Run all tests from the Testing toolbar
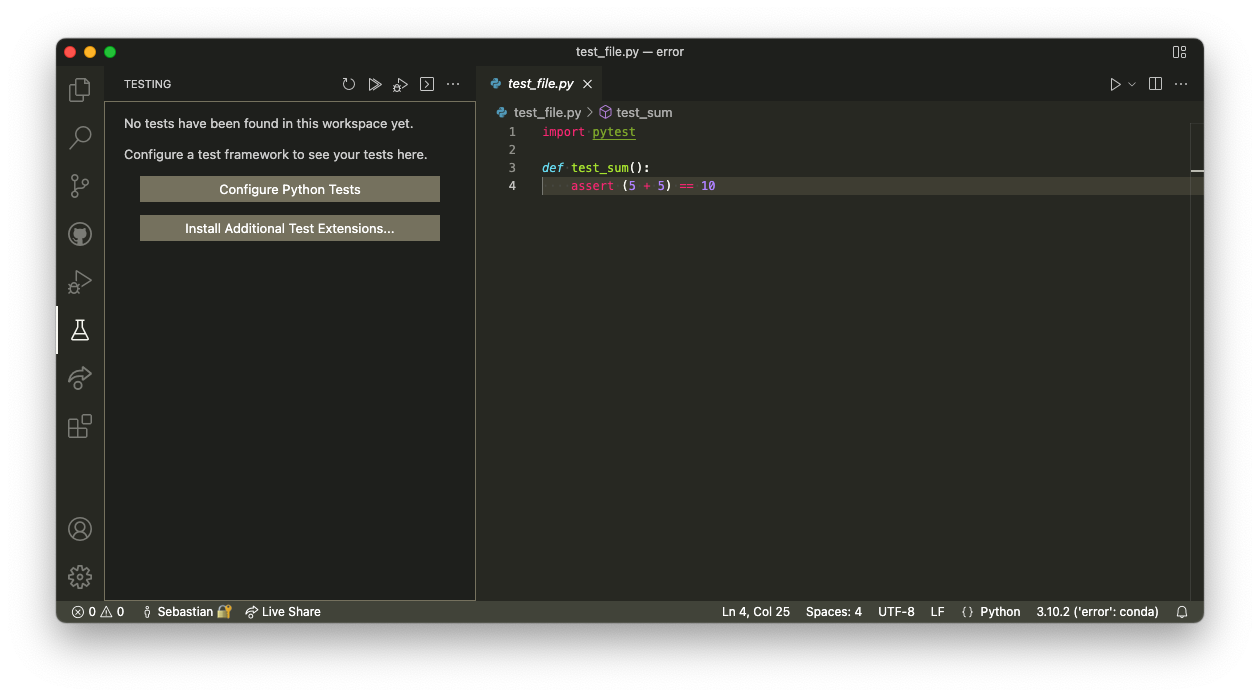The image size is (1260, 697). [x=374, y=84]
